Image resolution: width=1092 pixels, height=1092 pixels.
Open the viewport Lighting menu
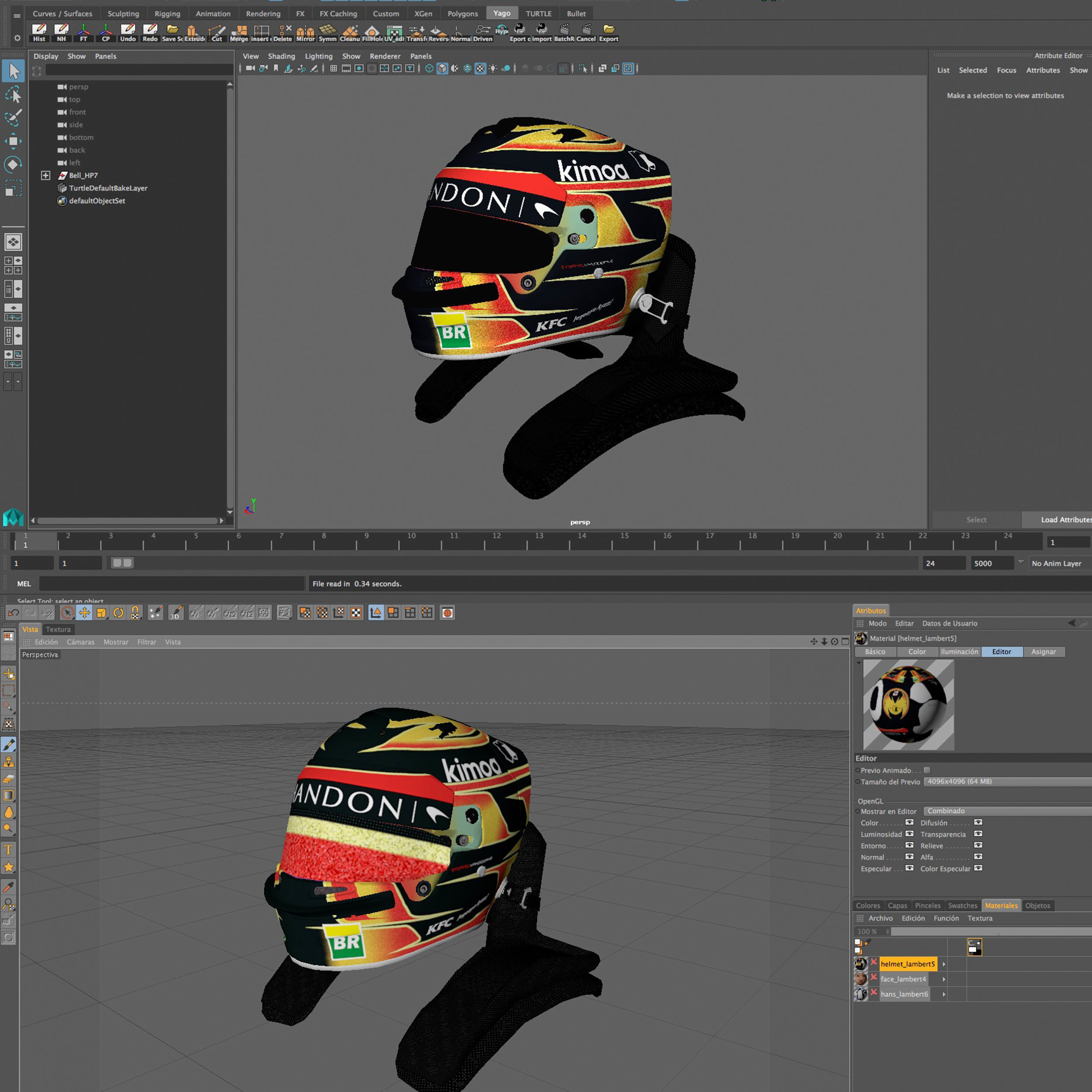pyautogui.click(x=319, y=56)
